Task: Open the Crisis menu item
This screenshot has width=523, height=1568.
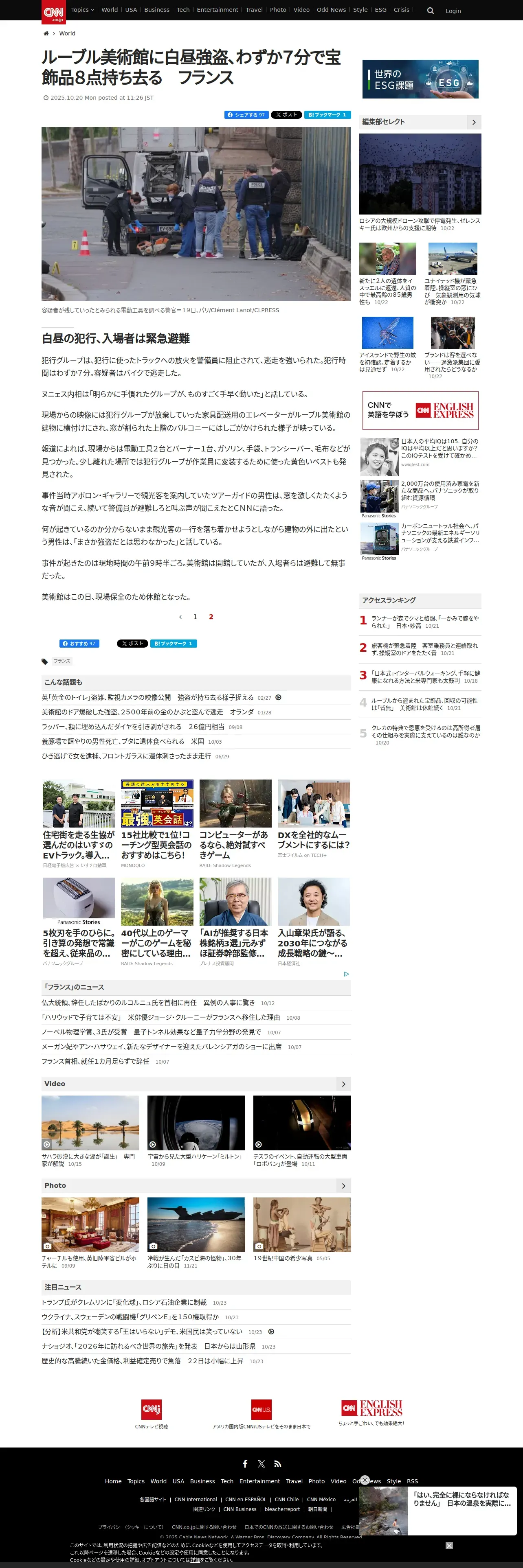Action: point(401,10)
